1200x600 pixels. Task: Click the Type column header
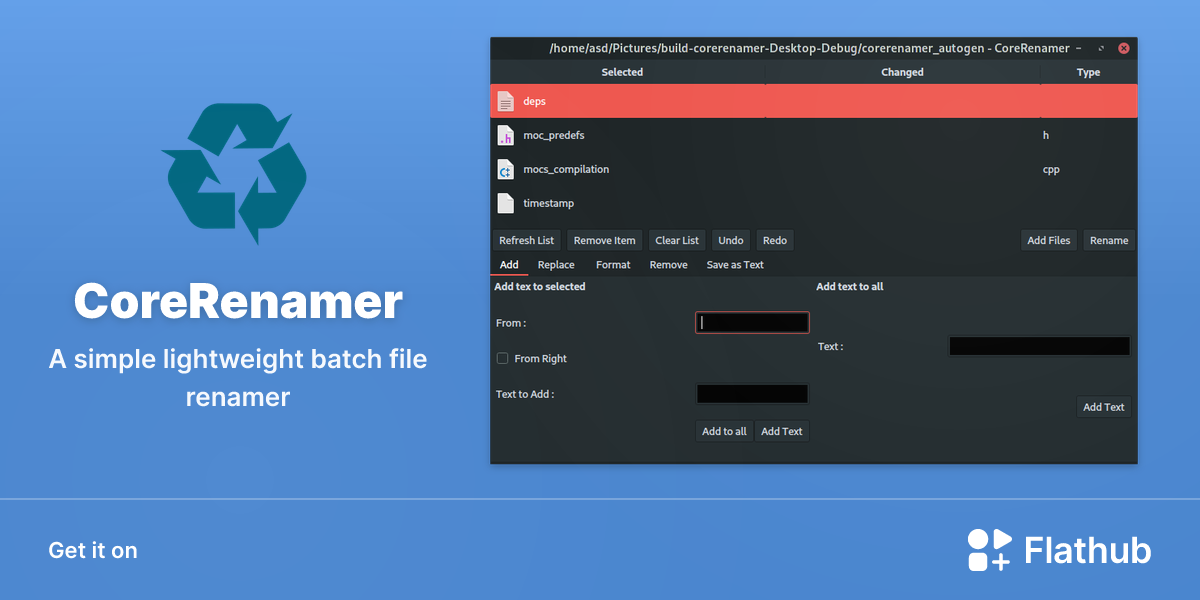[x=1089, y=72]
